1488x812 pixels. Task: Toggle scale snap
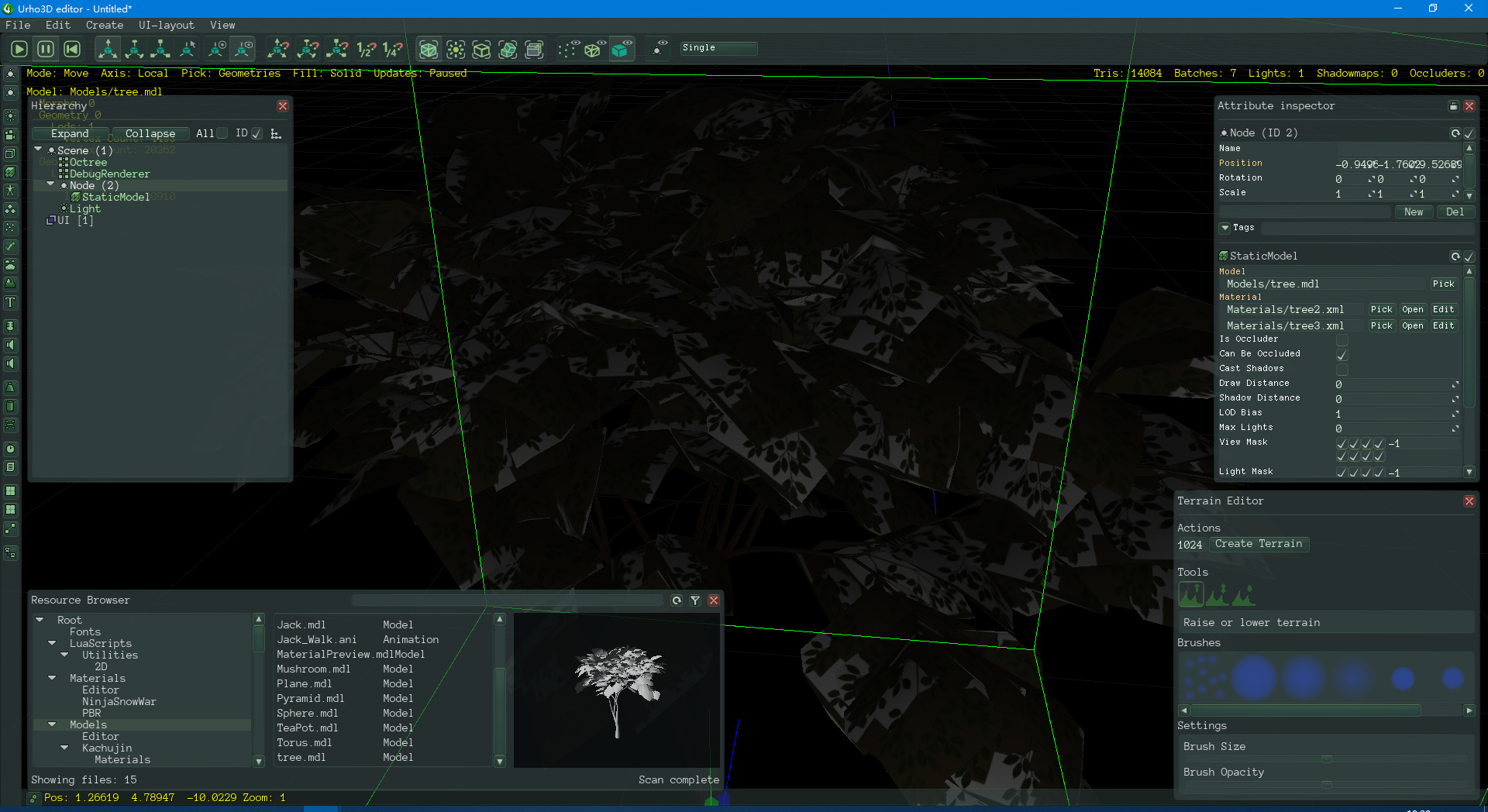337,50
